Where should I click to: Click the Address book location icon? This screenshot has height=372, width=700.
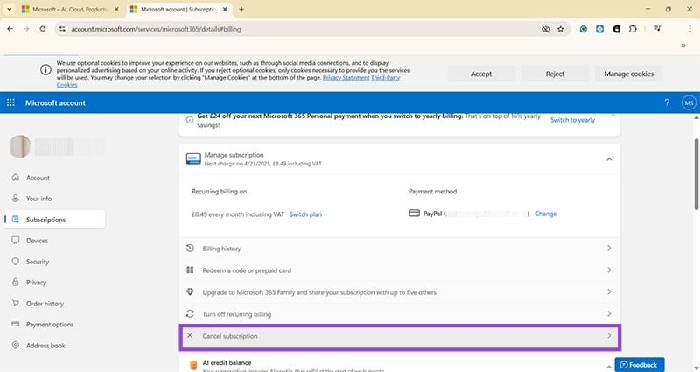(15, 345)
